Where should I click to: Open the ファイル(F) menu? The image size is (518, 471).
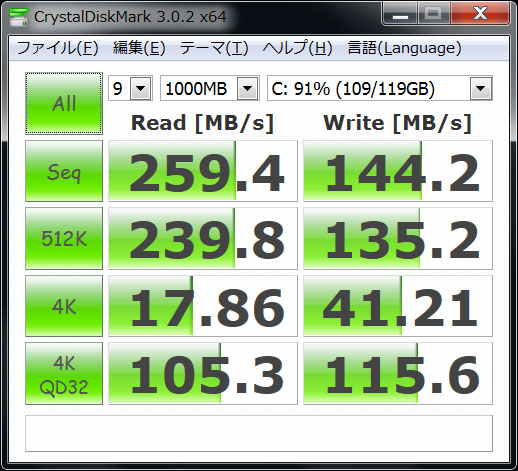[57, 48]
